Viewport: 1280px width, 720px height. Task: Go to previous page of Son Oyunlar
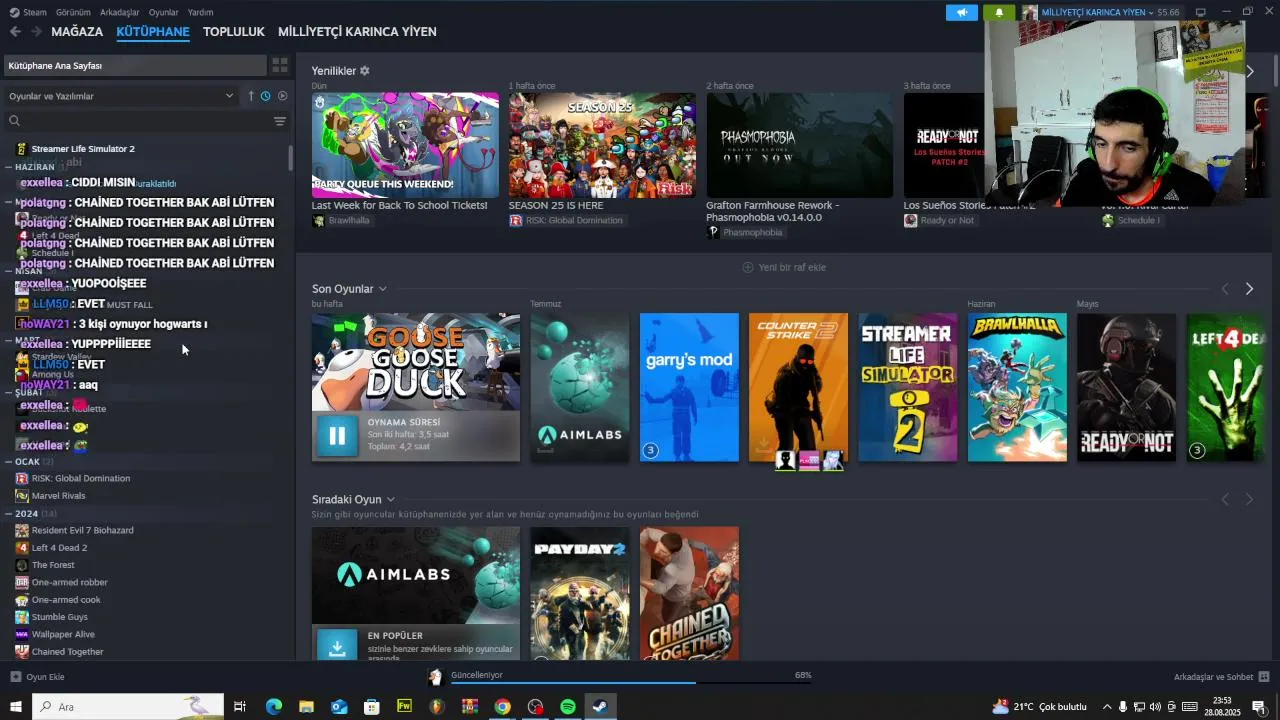click(1225, 289)
